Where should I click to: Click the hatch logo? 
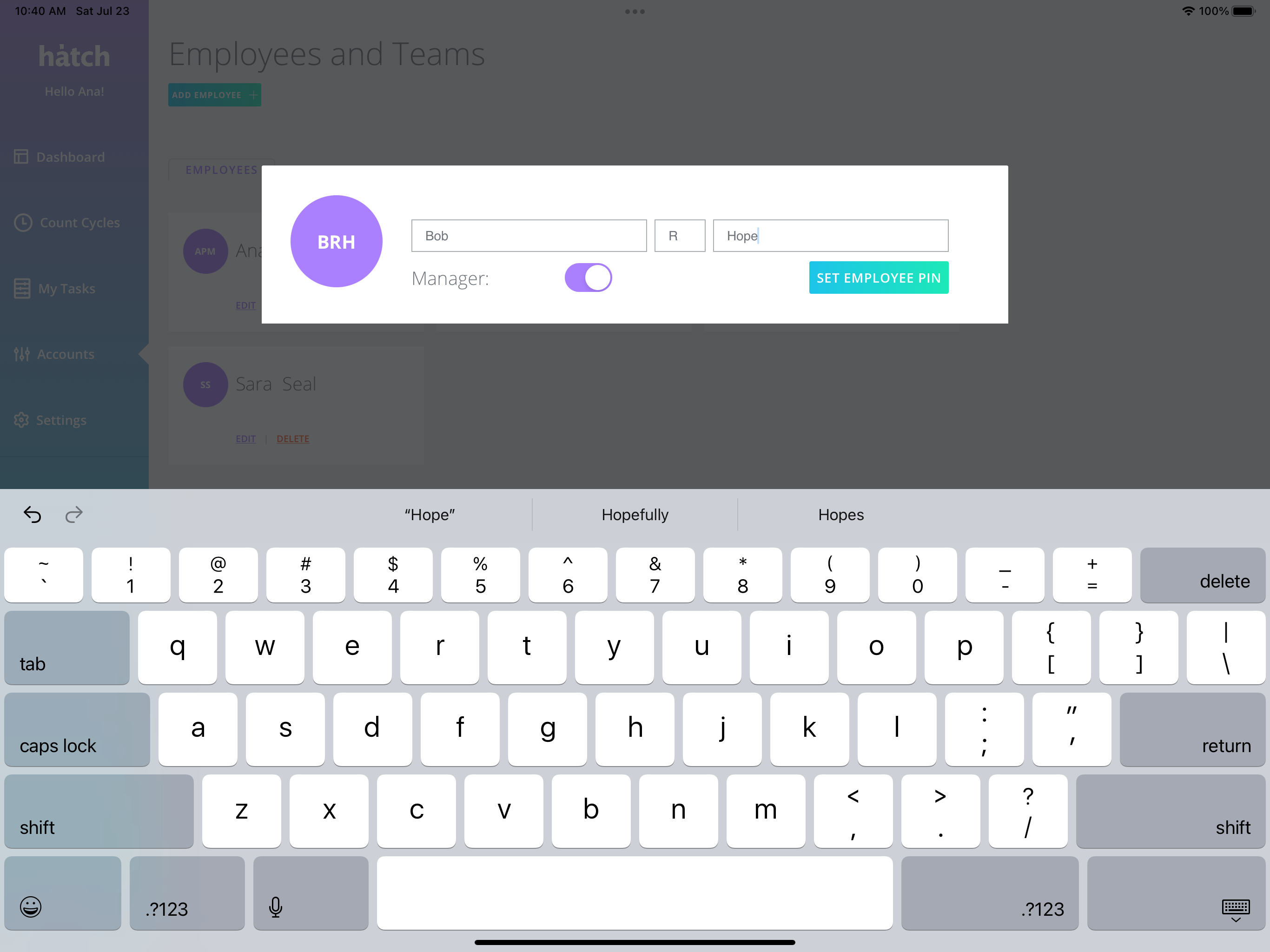click(x=74, y=56)
